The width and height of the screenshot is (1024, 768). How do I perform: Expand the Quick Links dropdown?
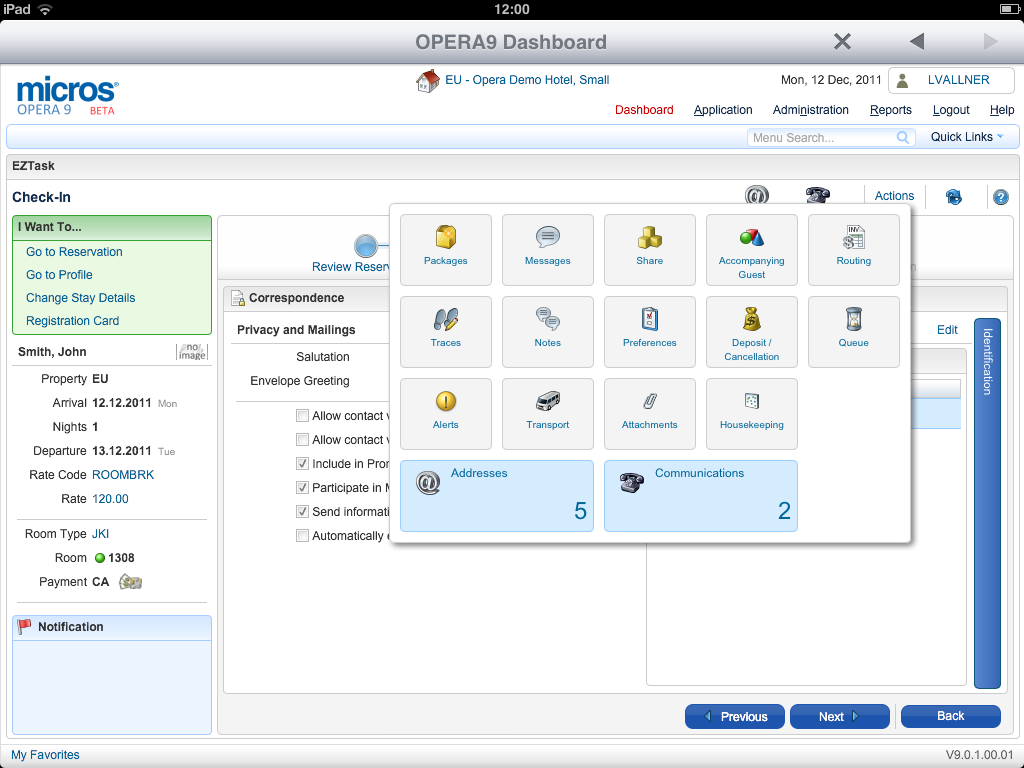(x=967, y=136)
